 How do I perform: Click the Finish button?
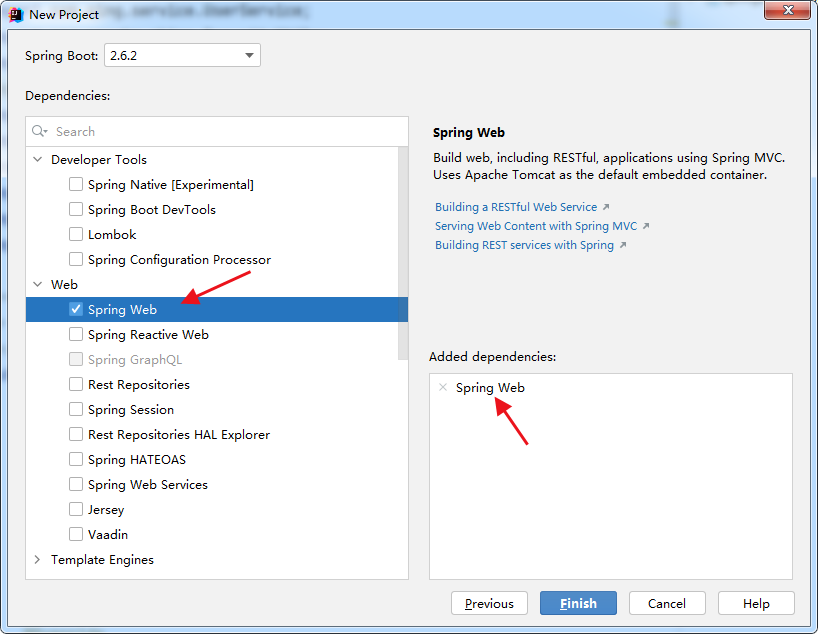(578, 603)
